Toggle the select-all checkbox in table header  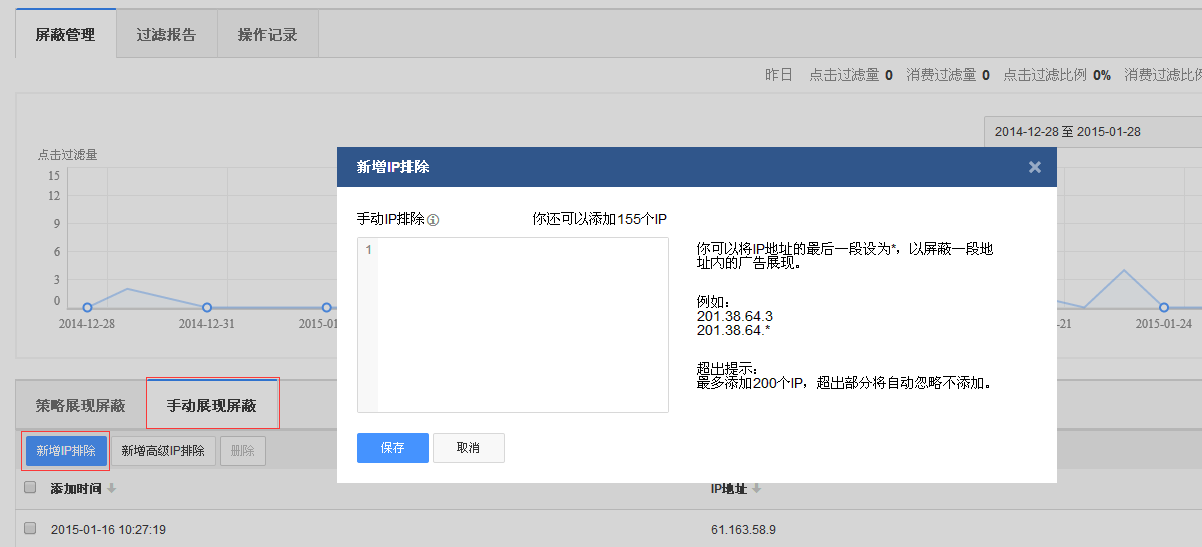pyautogui.click(x=30, y=487)
